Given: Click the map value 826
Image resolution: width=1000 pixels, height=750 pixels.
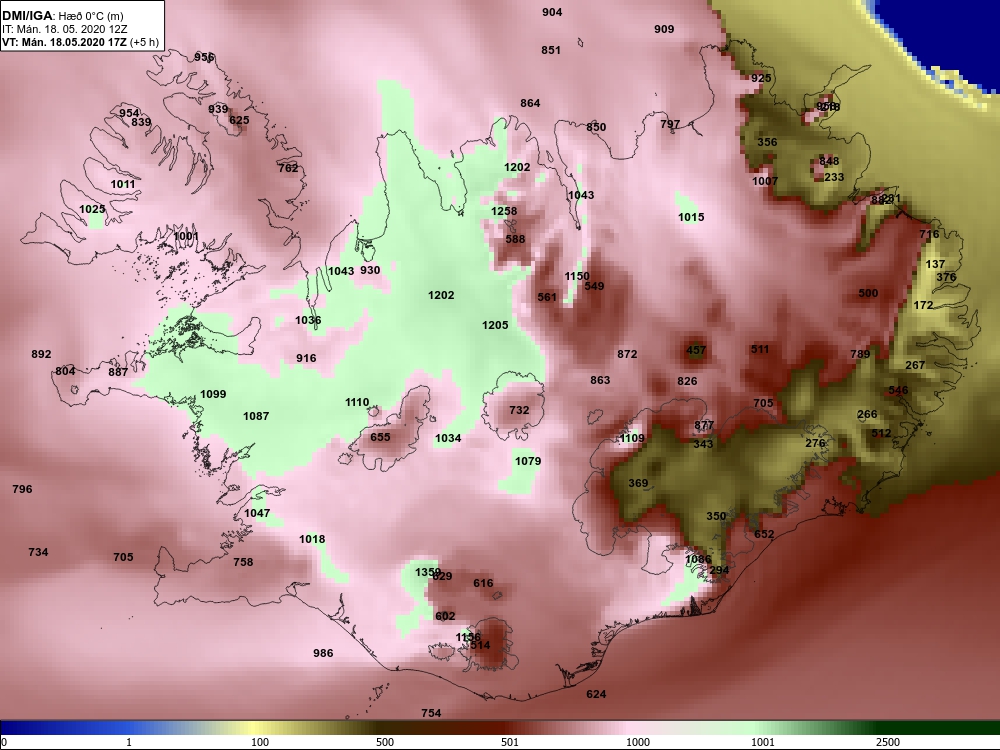Looking at the screenshot, I should [x=687, y=381].
